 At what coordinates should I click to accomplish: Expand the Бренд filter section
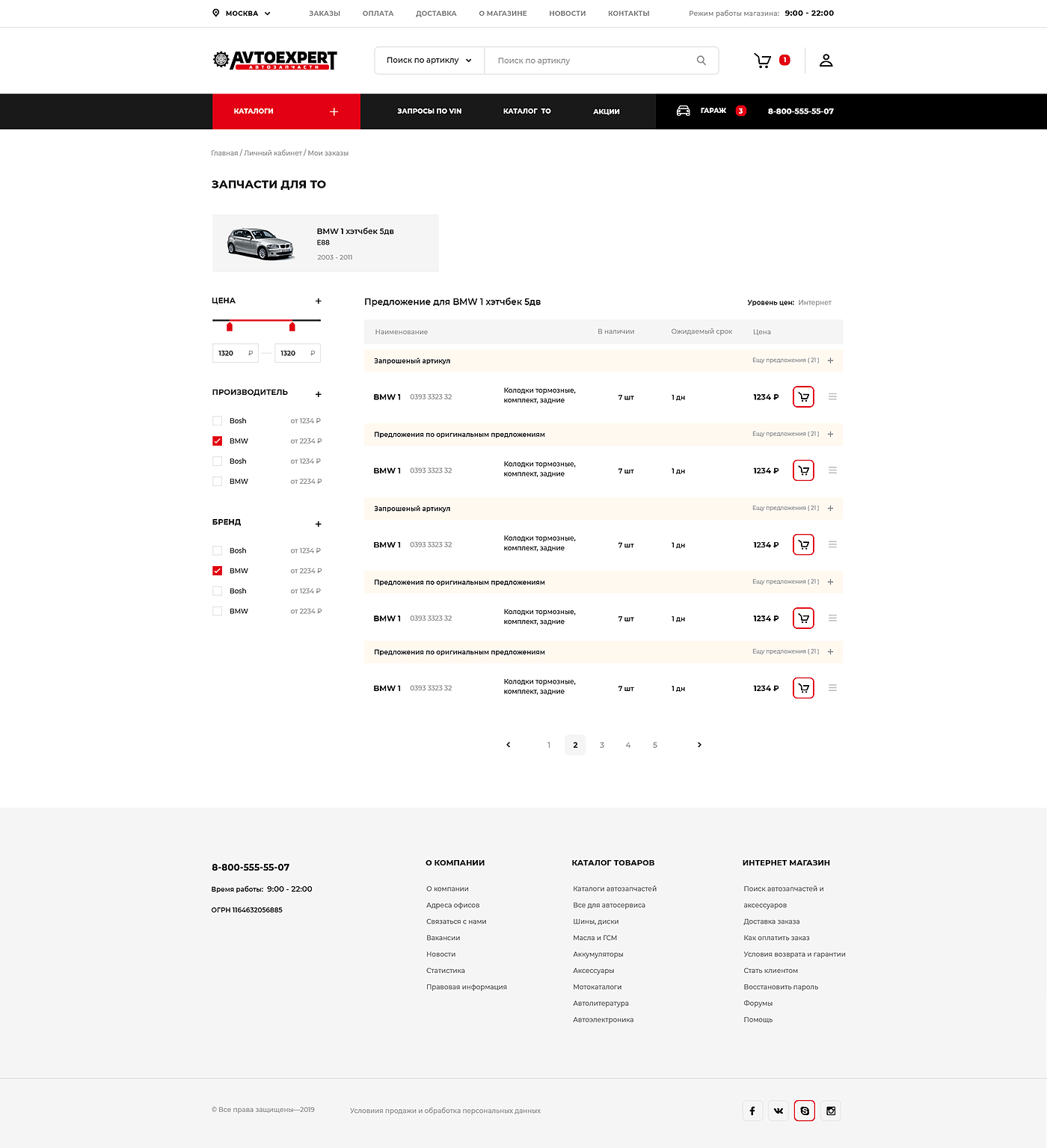[319, 524]
